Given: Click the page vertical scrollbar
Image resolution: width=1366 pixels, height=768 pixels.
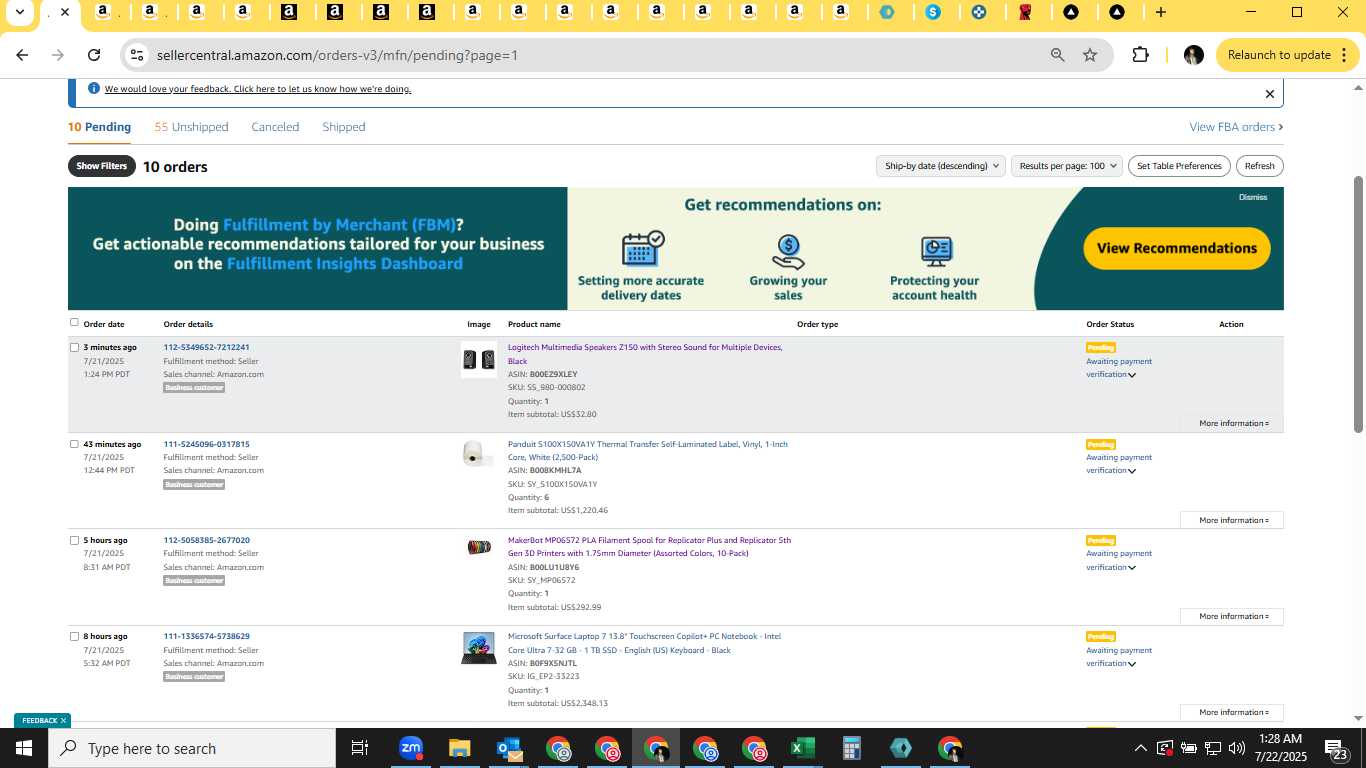Looking at the screenshot, I should coord(1358,304).
